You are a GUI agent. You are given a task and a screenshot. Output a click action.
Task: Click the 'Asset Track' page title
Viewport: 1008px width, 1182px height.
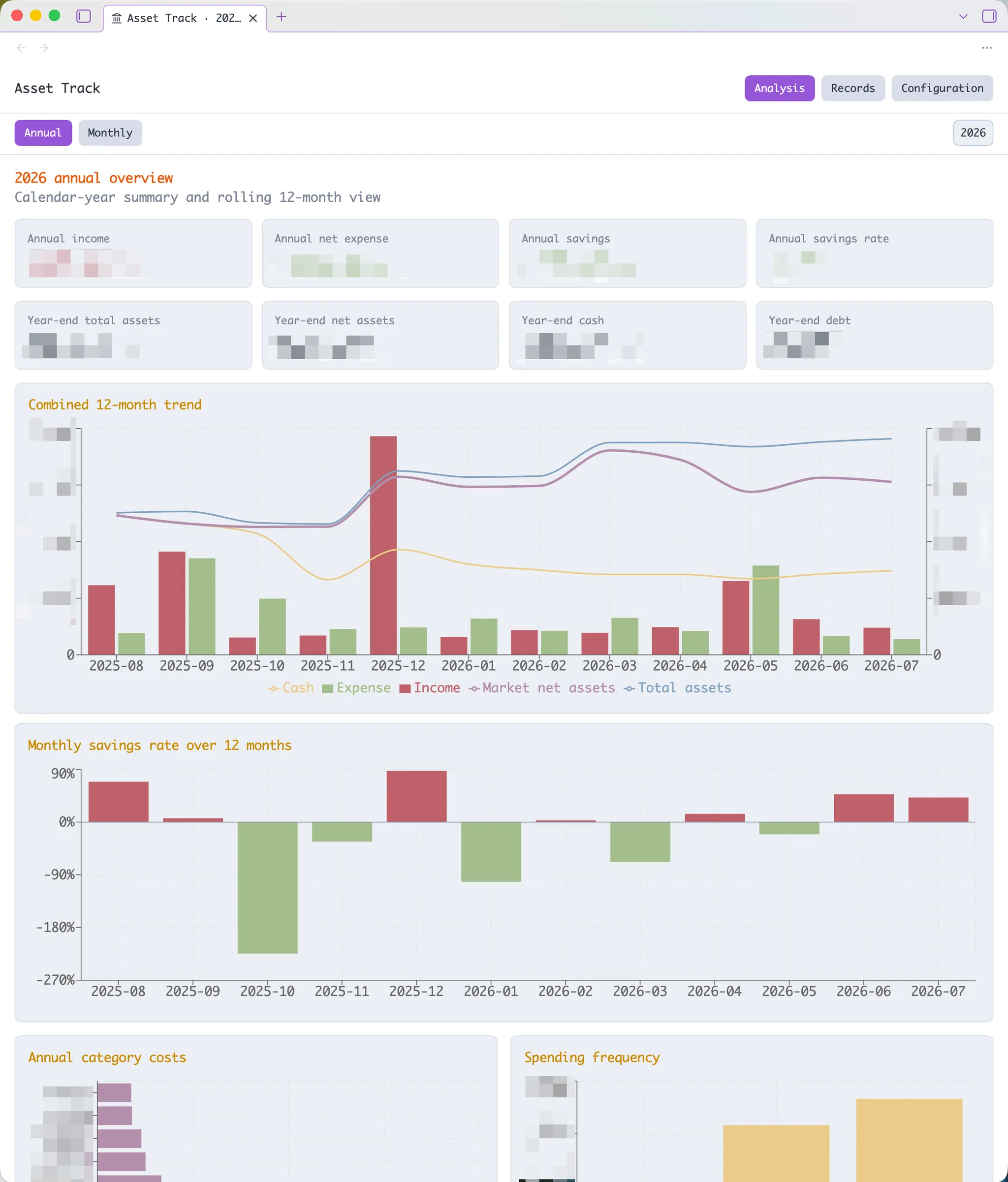click(57, 89)
